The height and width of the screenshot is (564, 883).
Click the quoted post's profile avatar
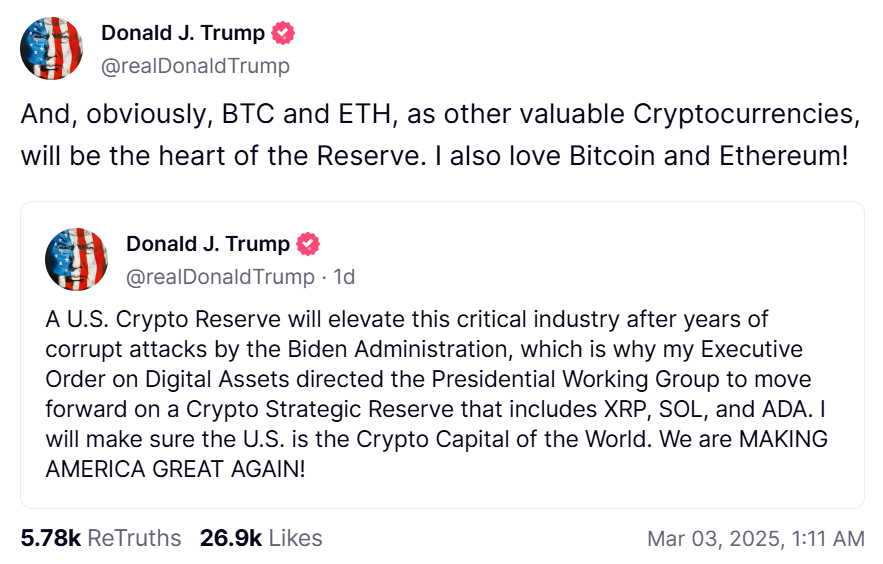coord(76,259)
